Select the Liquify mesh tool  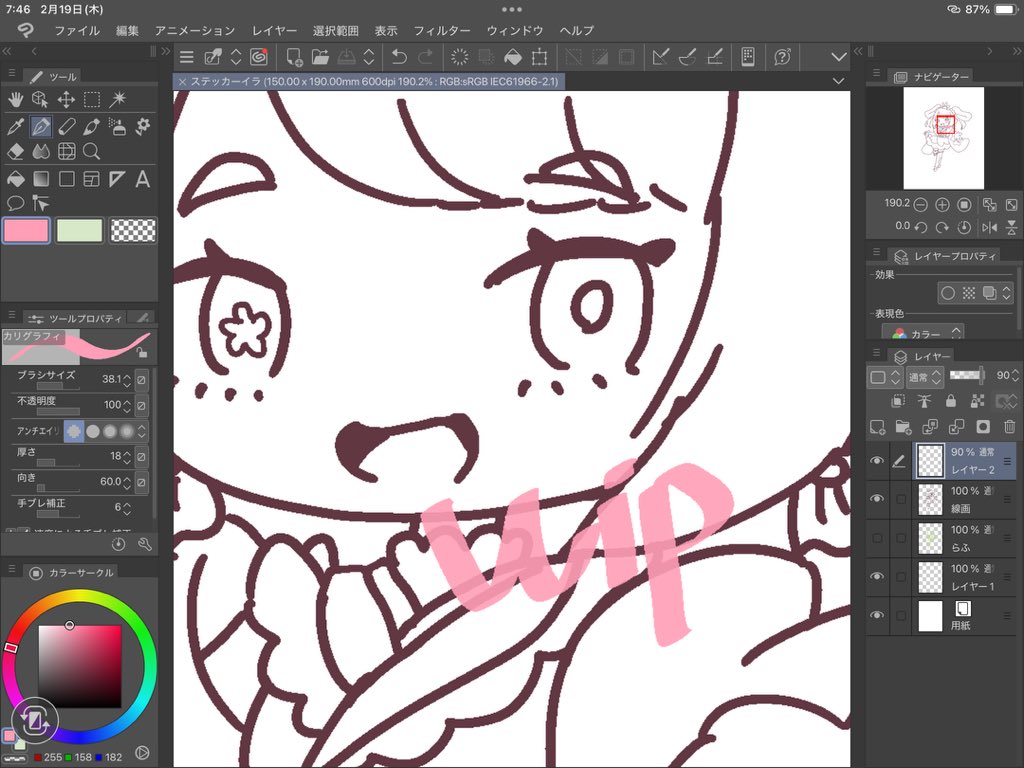coord(66,152)
